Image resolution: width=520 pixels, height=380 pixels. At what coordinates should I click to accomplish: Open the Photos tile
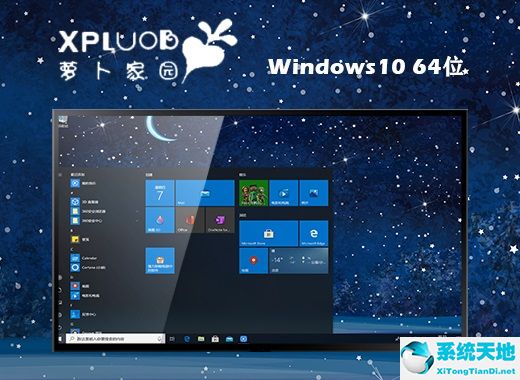tap(314, 193)
